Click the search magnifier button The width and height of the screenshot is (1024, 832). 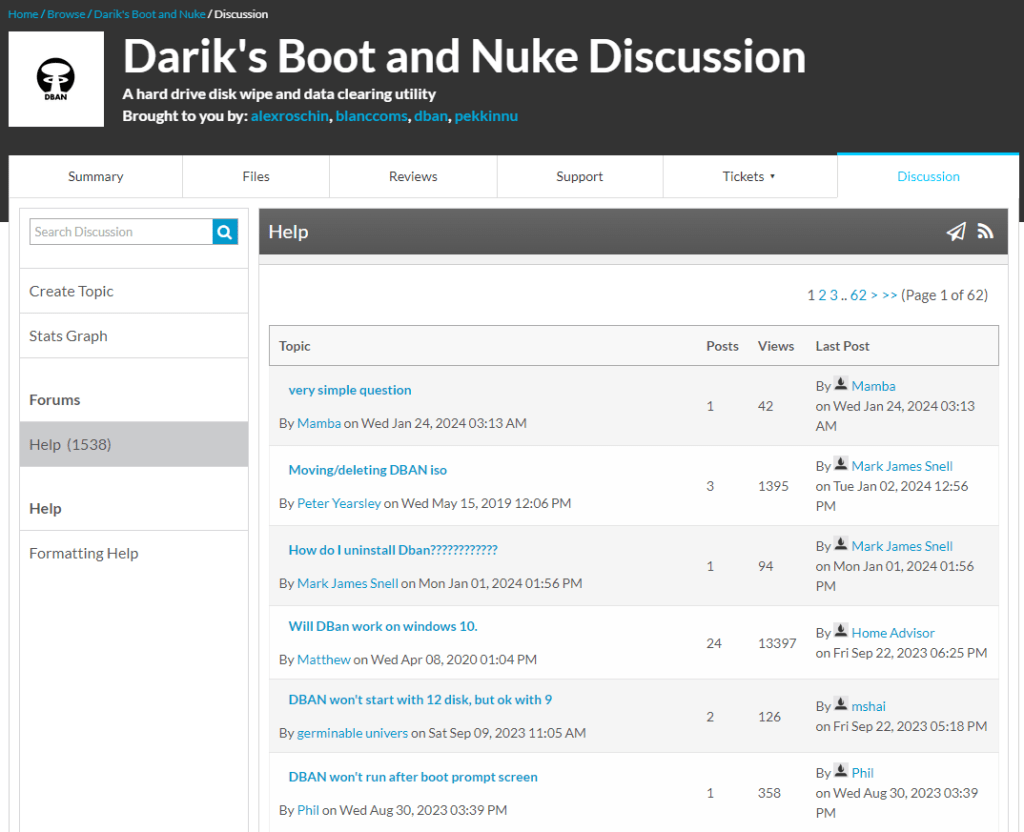pos(225,232)
